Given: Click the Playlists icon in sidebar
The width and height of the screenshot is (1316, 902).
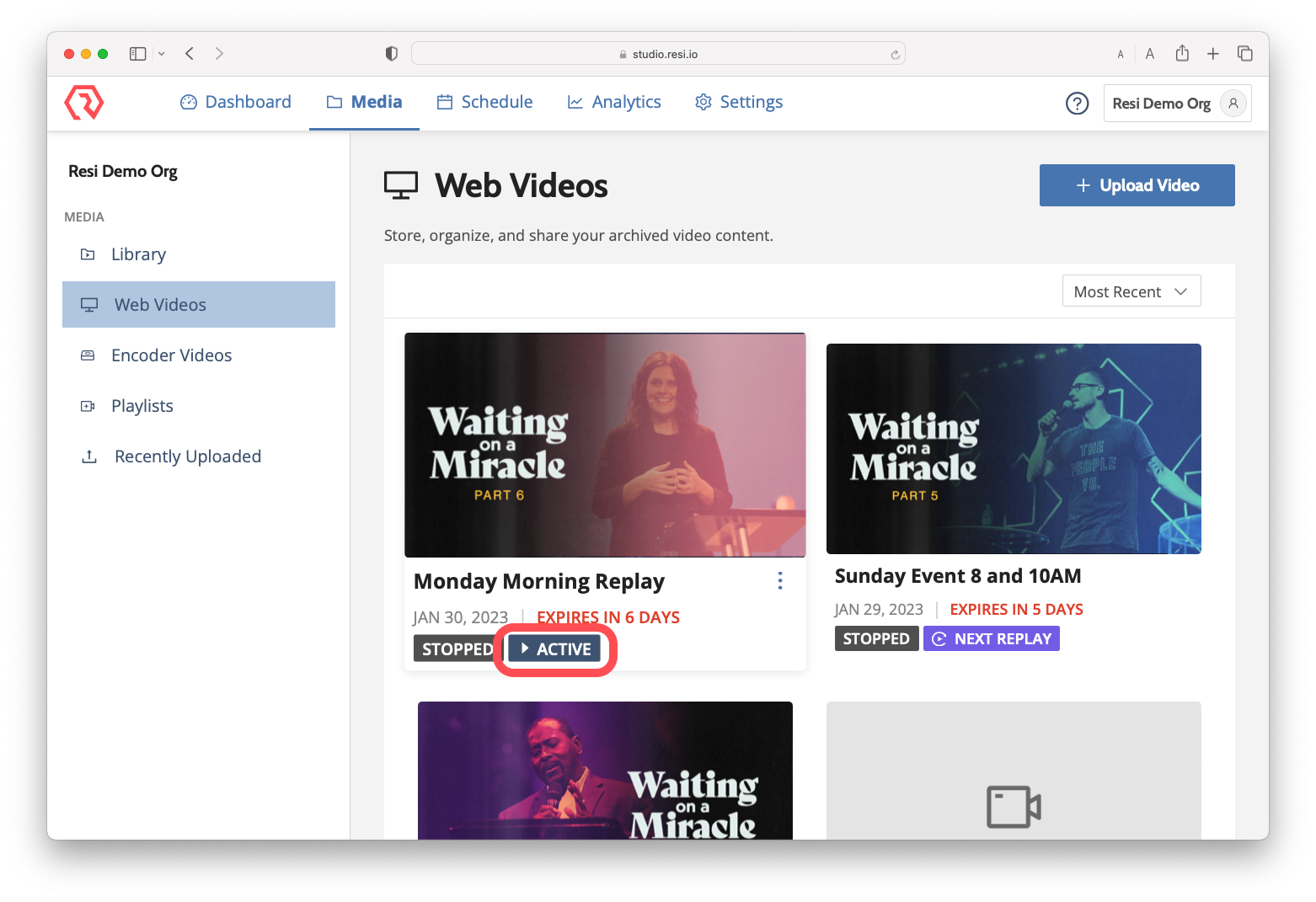Looking at the screenshot, I should [x=88, y=405].
